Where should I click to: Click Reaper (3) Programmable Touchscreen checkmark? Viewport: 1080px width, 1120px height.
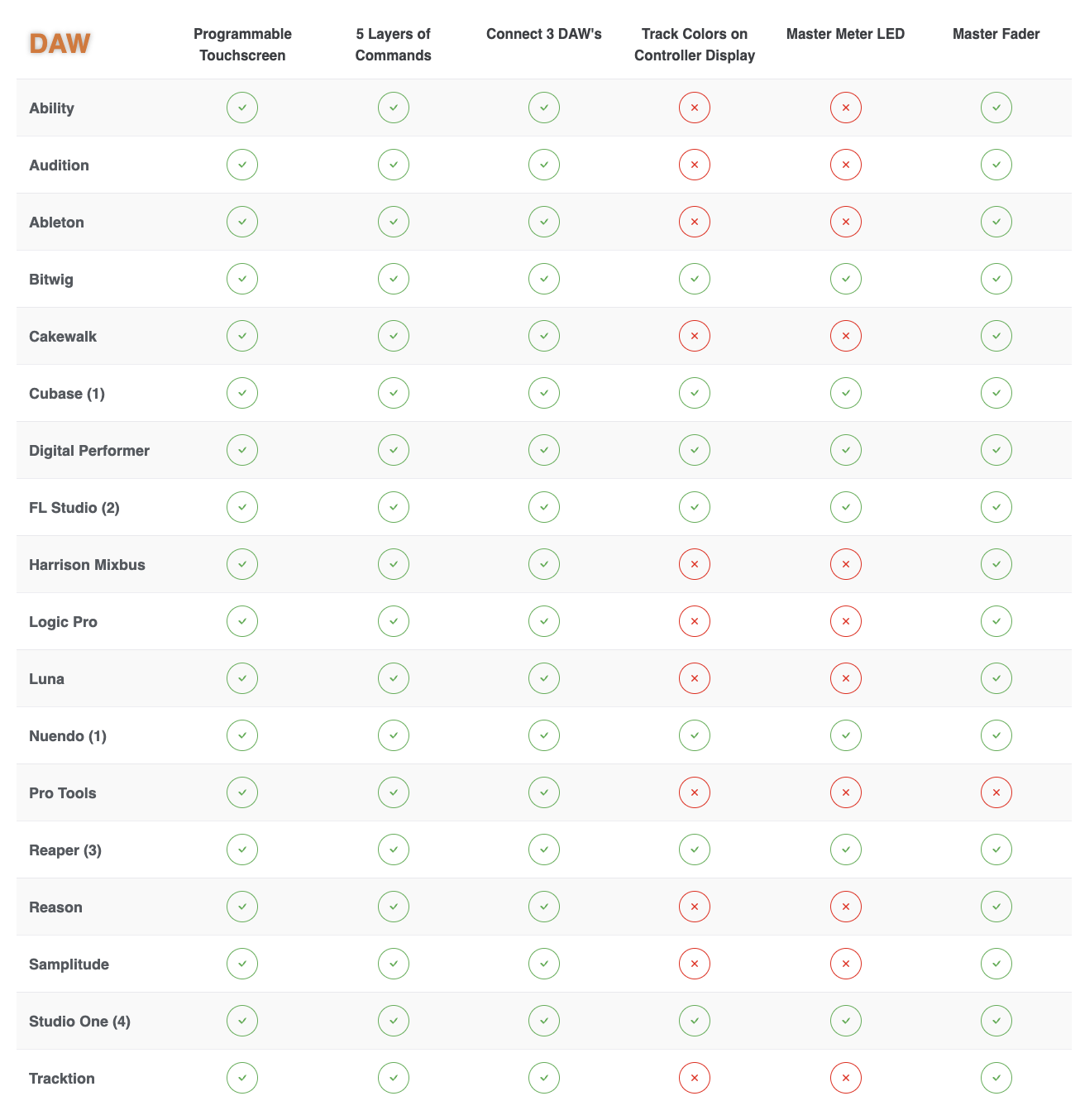[x=242, y=850]
